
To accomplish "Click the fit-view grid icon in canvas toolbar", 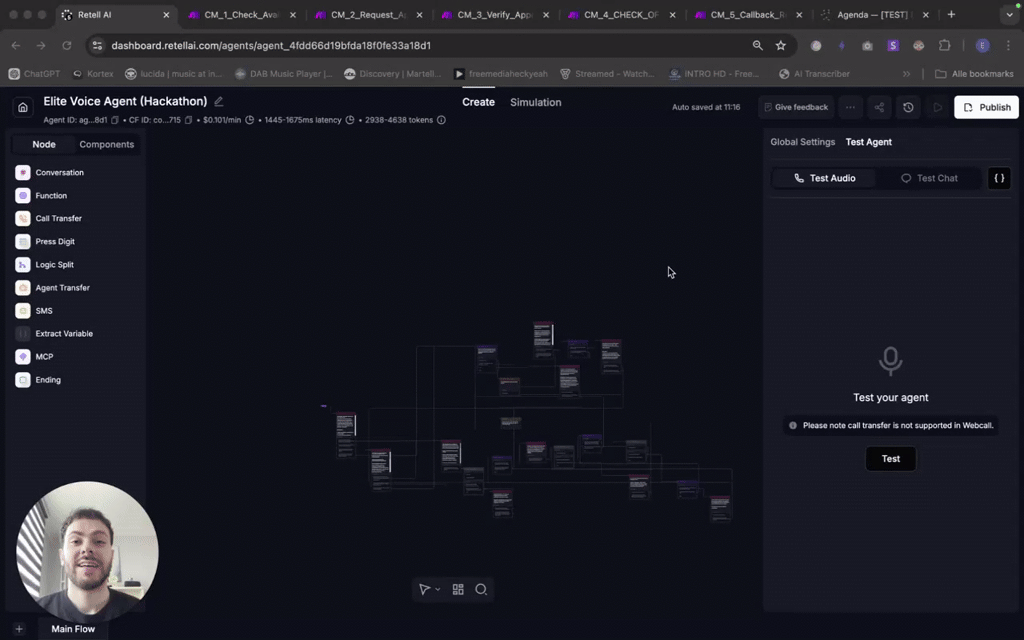I will (x=457, y=589).
